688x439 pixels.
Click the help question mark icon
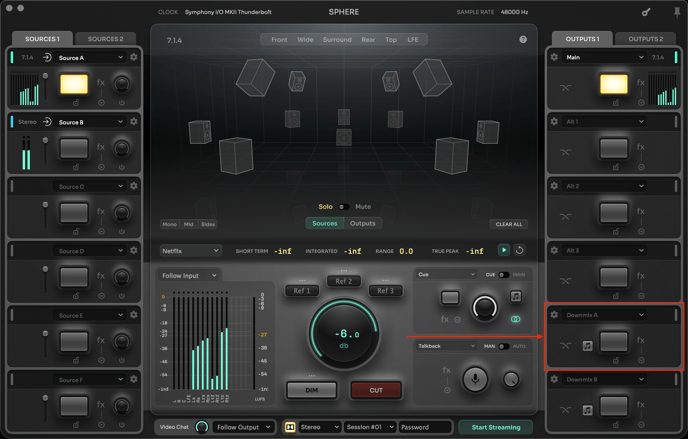click(x=523, y=40)
